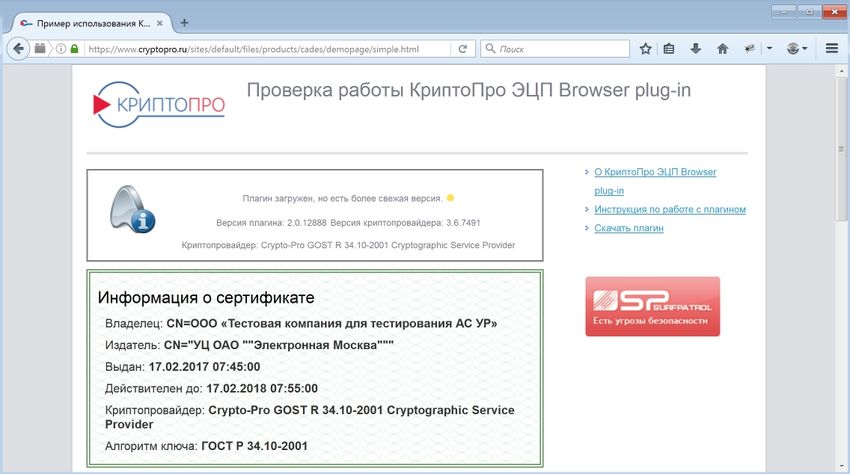The width and height of the screenshot is (850, 474).
Task: Click 'Криптопровайдер: Crypto-Pro GOST' line in status box
Action: point(348,245)
